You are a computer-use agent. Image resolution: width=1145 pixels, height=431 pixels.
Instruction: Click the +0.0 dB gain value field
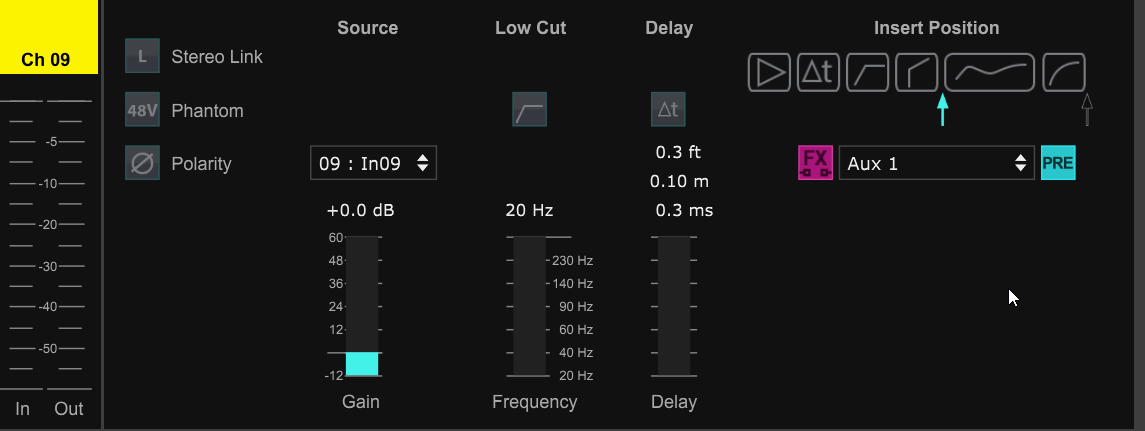[x=361, y=211]
